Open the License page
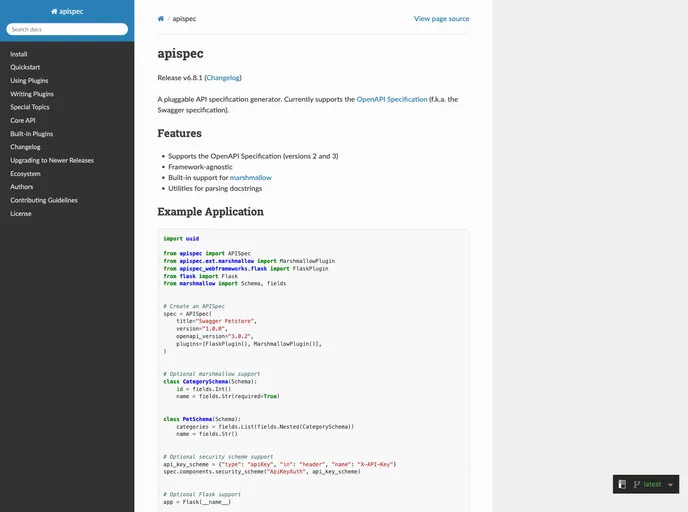The image size is (688, 512). (x=21, y=214)
